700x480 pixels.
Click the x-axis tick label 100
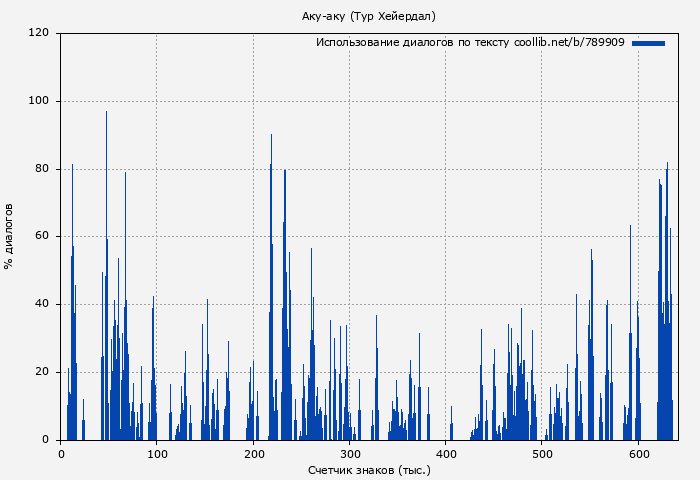pyautogui.click(x=157, y=454)
